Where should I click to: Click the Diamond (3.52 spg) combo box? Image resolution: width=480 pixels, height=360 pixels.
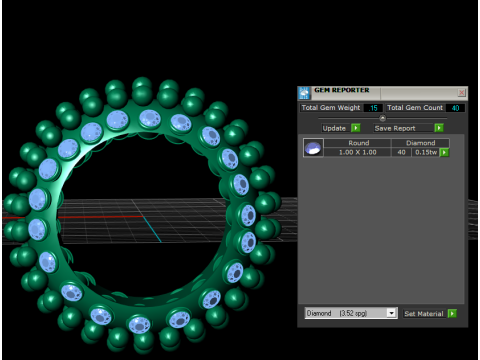[x=351, y=313]
